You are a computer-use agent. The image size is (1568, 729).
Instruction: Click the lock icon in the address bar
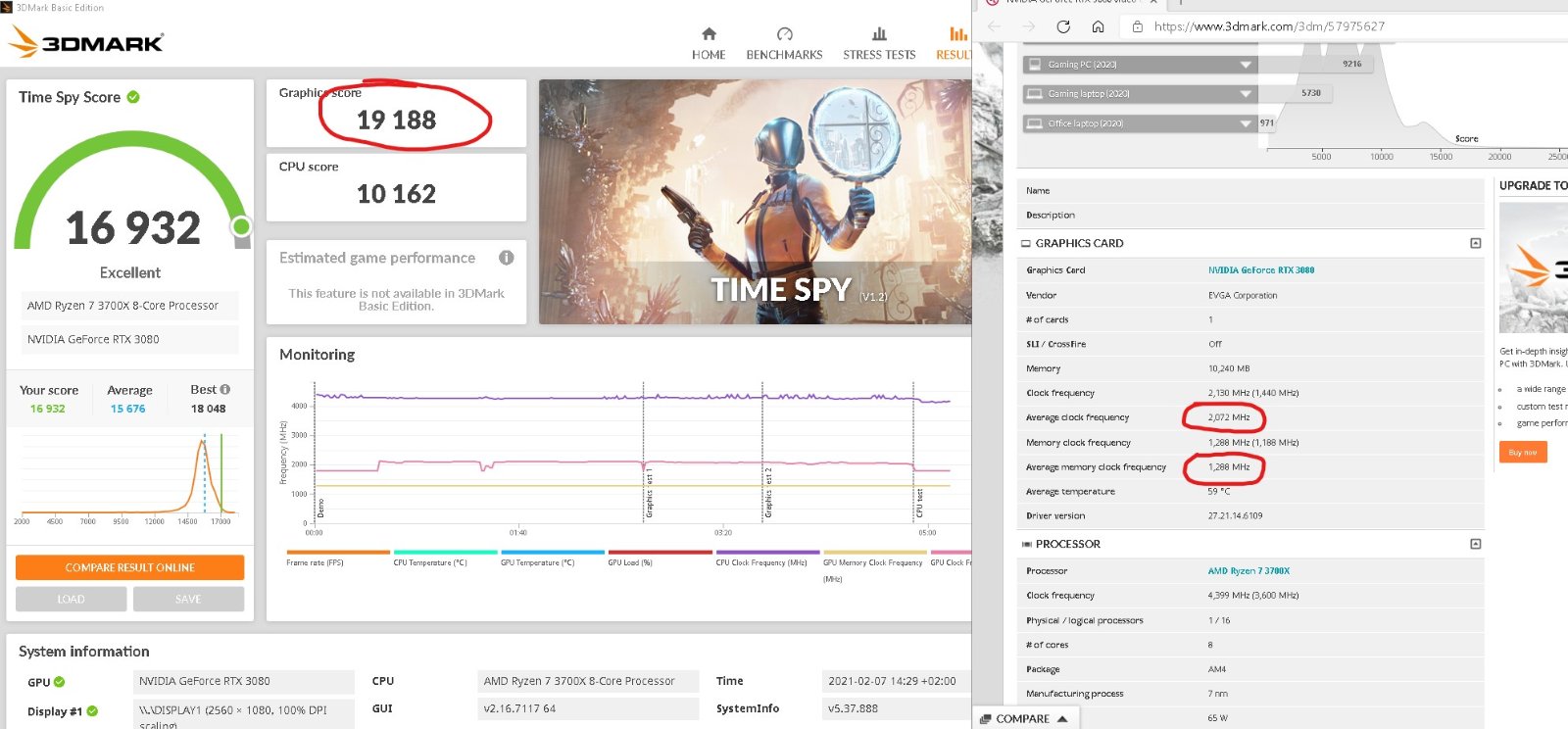[x=1138, y=26]
